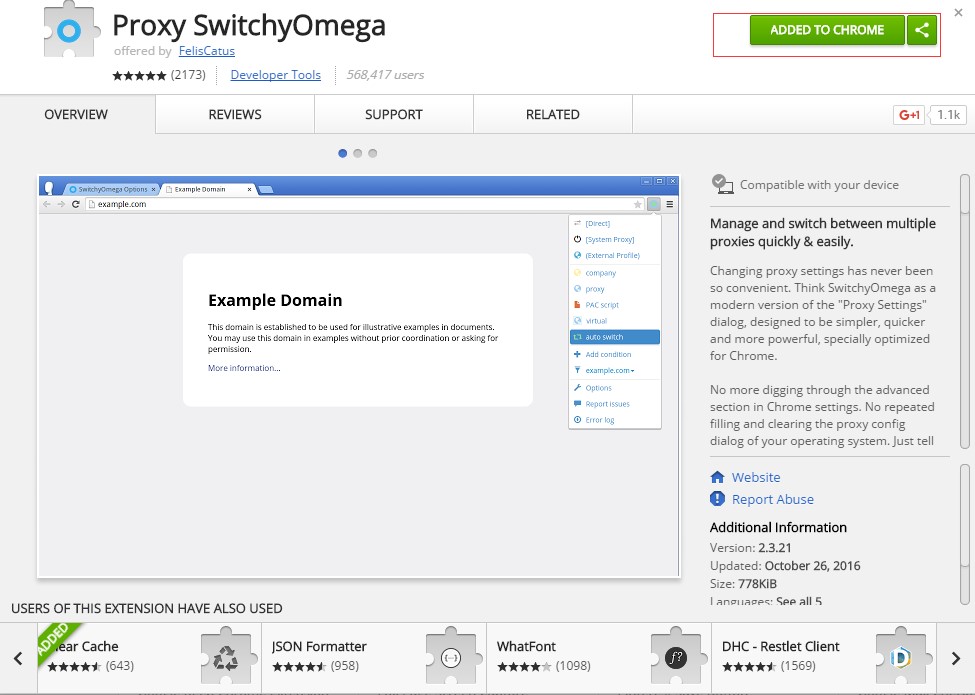The height and width of the screenshot is (695, 975).
Task: Close the extension details overlay
Action: (x=959, y=12)
